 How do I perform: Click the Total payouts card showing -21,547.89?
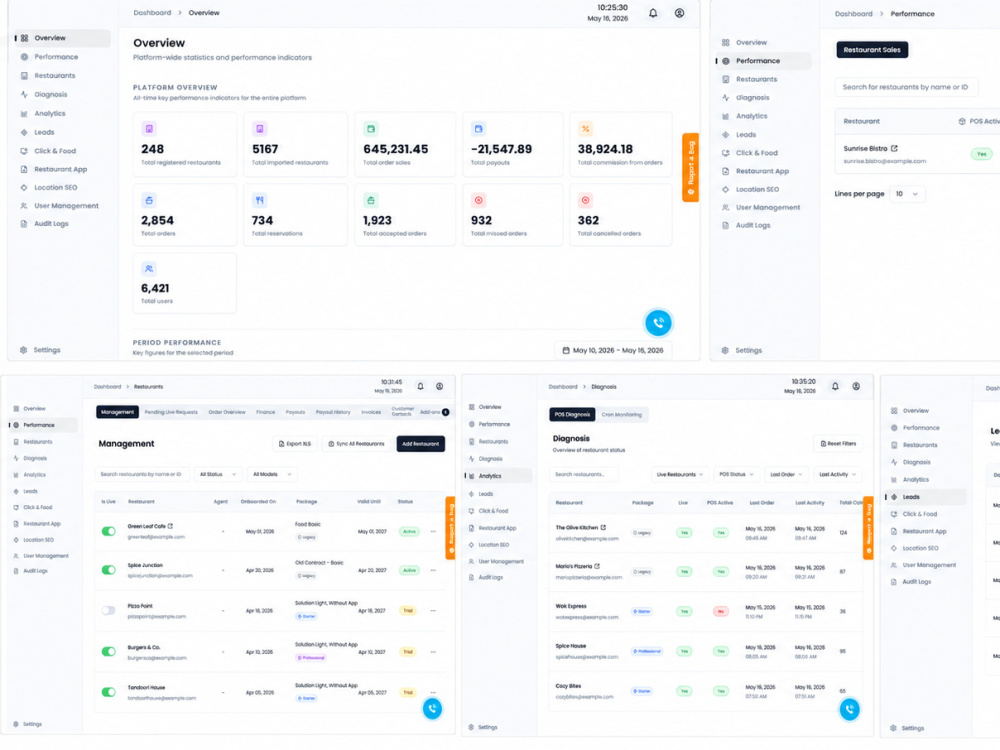pyautogui.click(x=513, y=144)
